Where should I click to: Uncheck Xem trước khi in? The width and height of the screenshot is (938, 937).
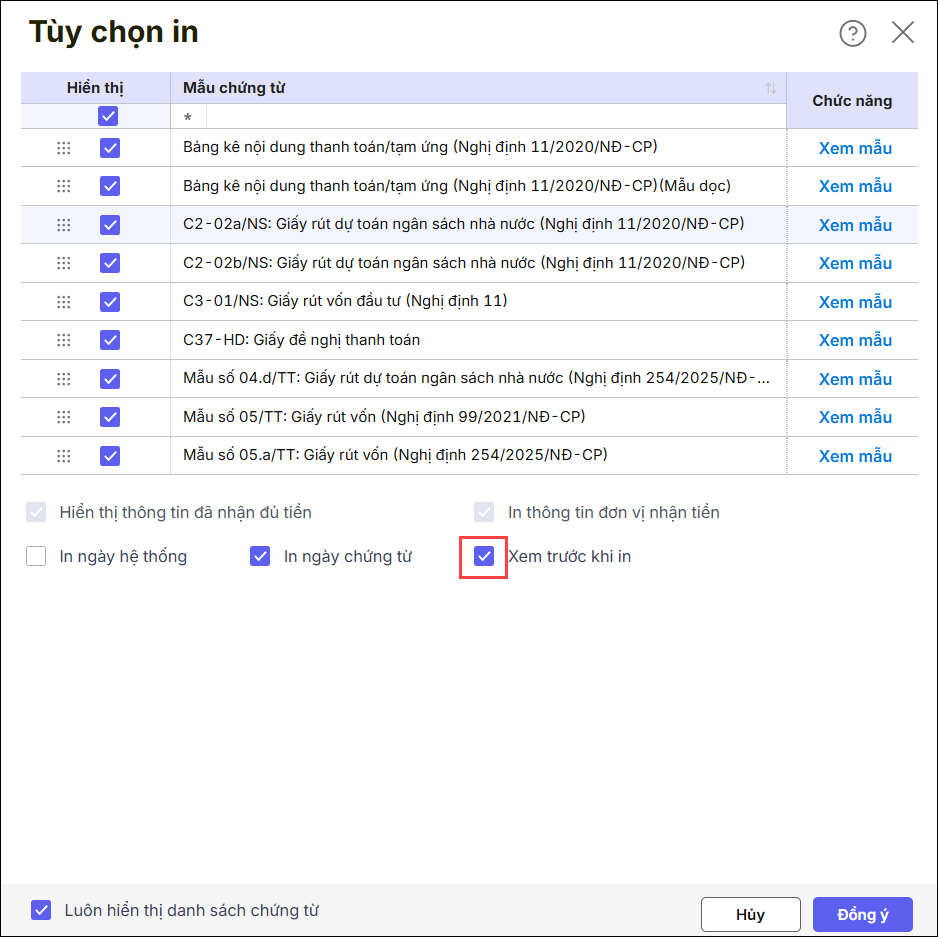pyautogui.click(x=484, y=556)
